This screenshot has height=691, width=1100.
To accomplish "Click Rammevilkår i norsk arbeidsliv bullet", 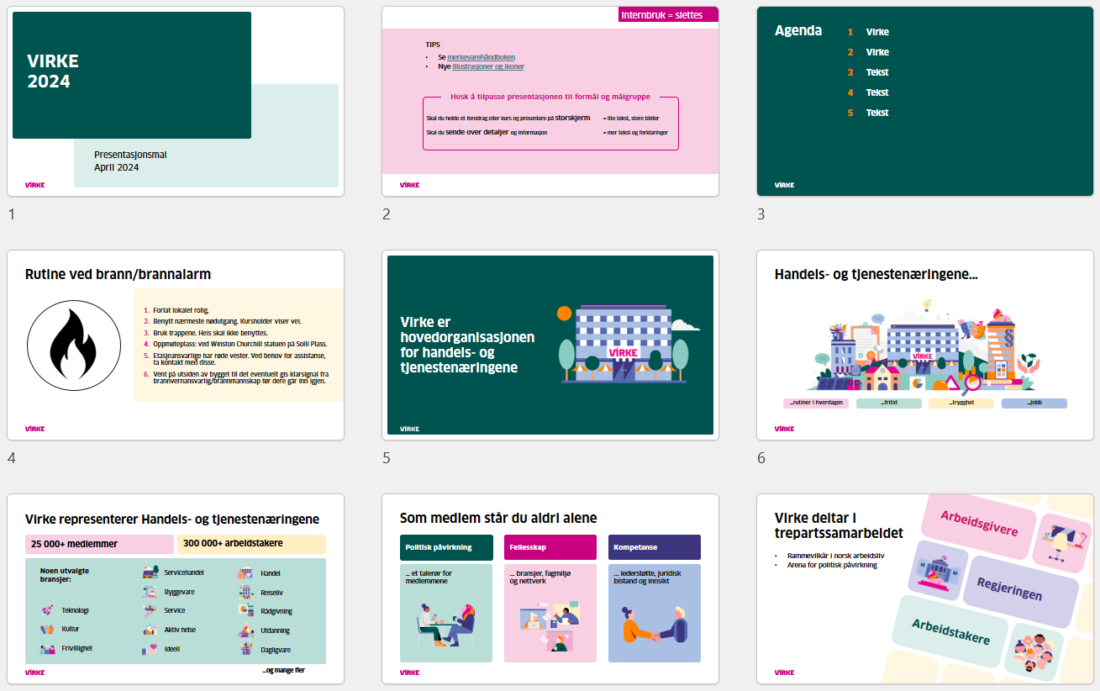I will (836, 556).
